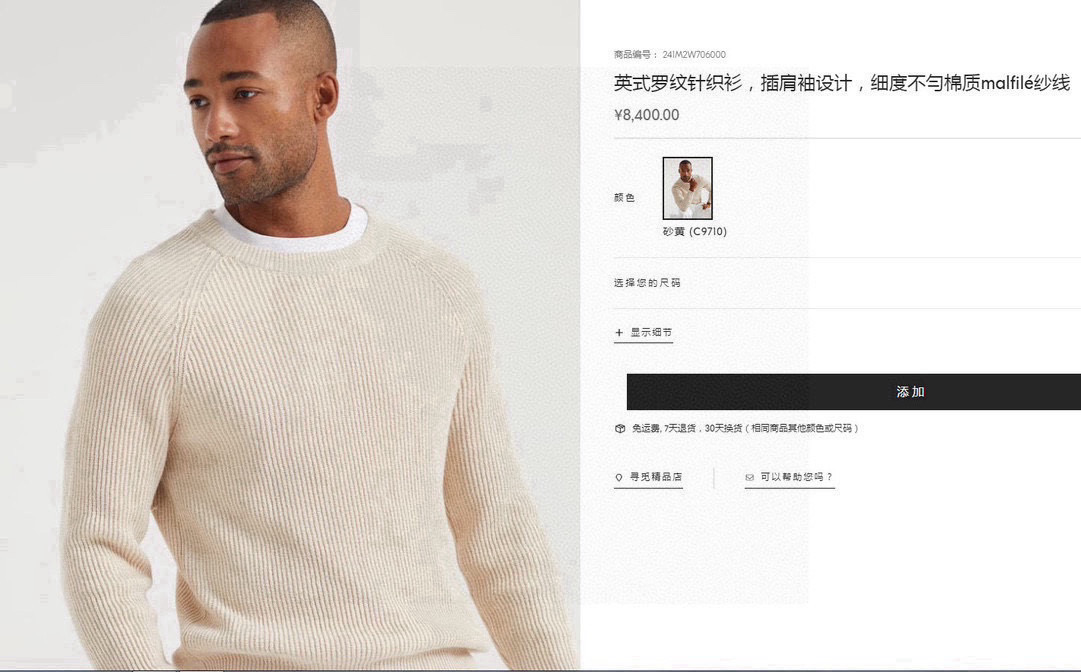Click the 砂黄 (C9710) color name label
Image resolution: width=1081 pixels, height=672 pixels.
[x=695, y=232]
